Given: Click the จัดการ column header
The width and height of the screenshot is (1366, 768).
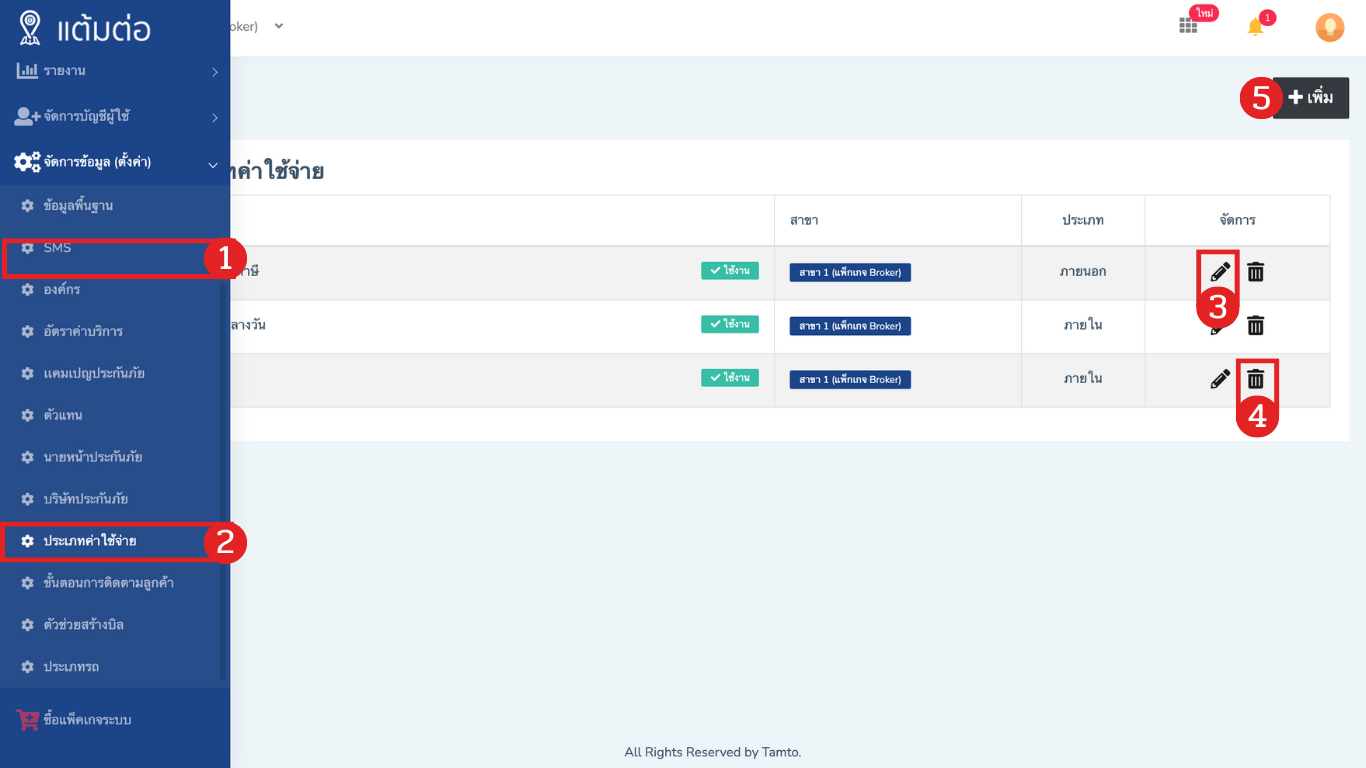Looking at the screenshot, I should 1237,220.
